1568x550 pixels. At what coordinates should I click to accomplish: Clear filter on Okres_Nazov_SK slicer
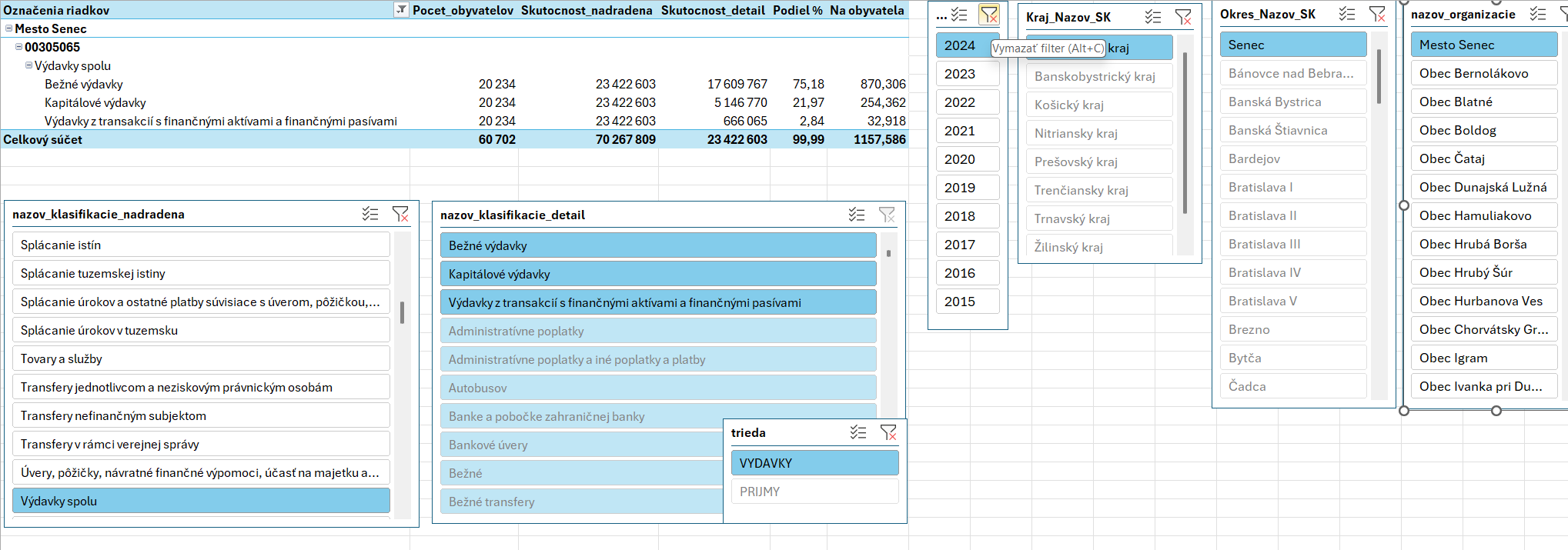click(x=1377, y=14)
